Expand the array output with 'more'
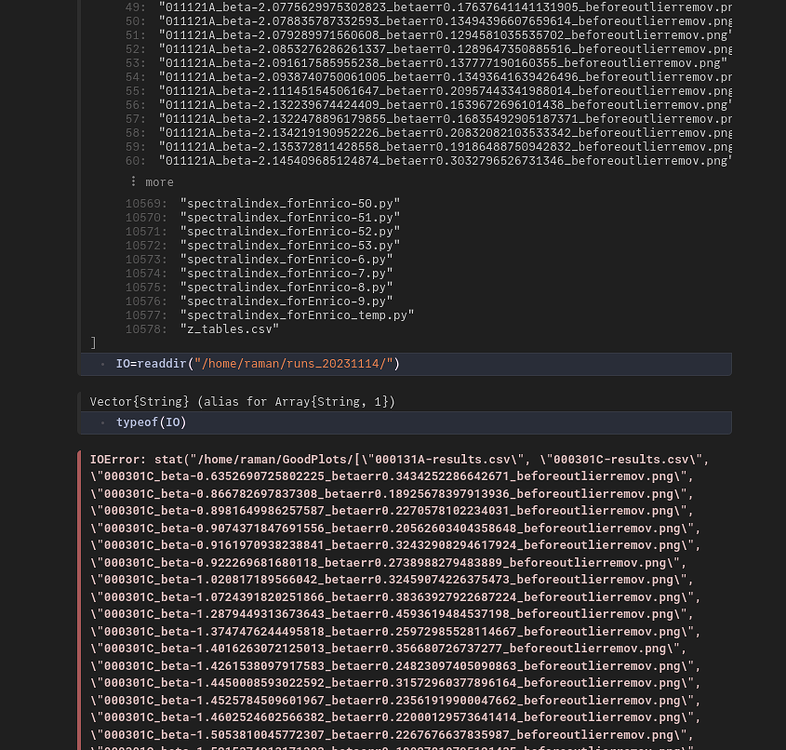This screenshot has height=750, width=786. (x=159, y=182)
